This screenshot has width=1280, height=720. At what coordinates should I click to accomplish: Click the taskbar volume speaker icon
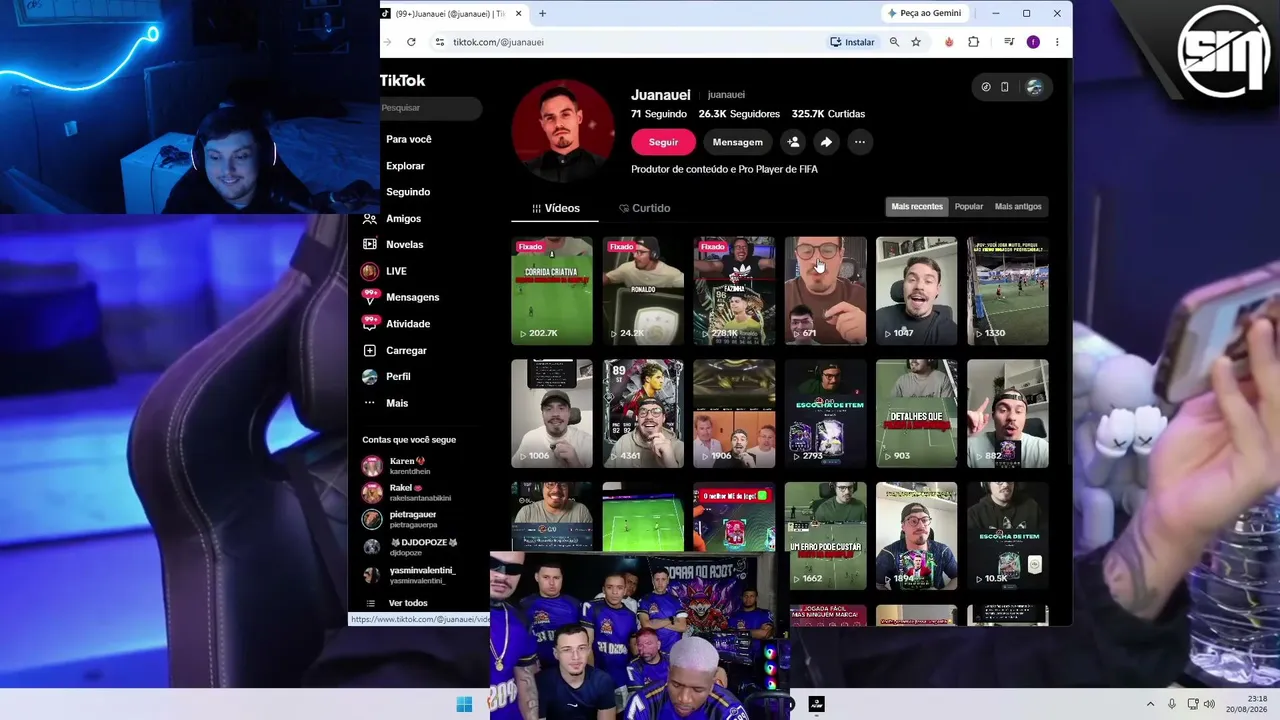pos(1209,704)
